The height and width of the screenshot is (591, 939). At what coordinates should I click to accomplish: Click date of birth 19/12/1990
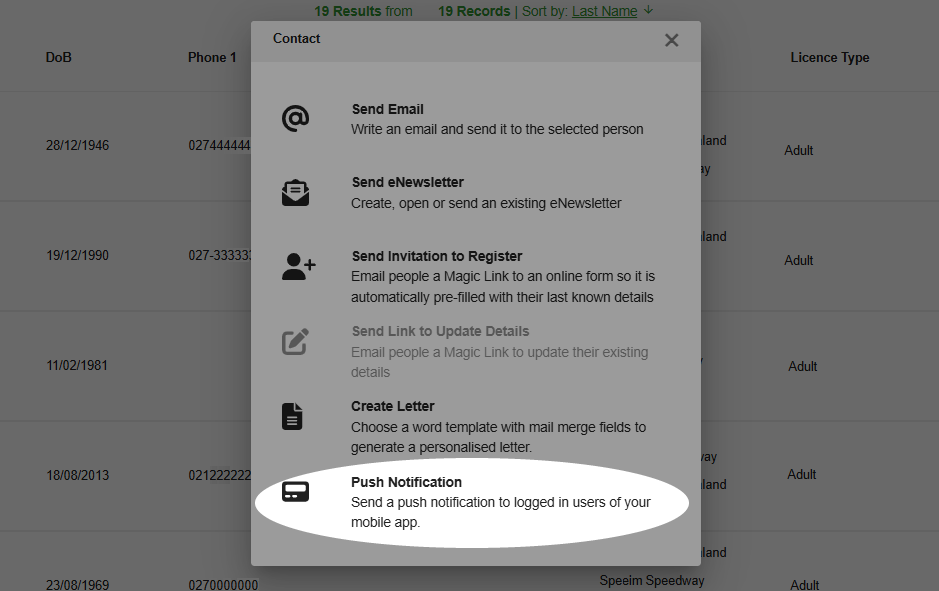point(78,256)
